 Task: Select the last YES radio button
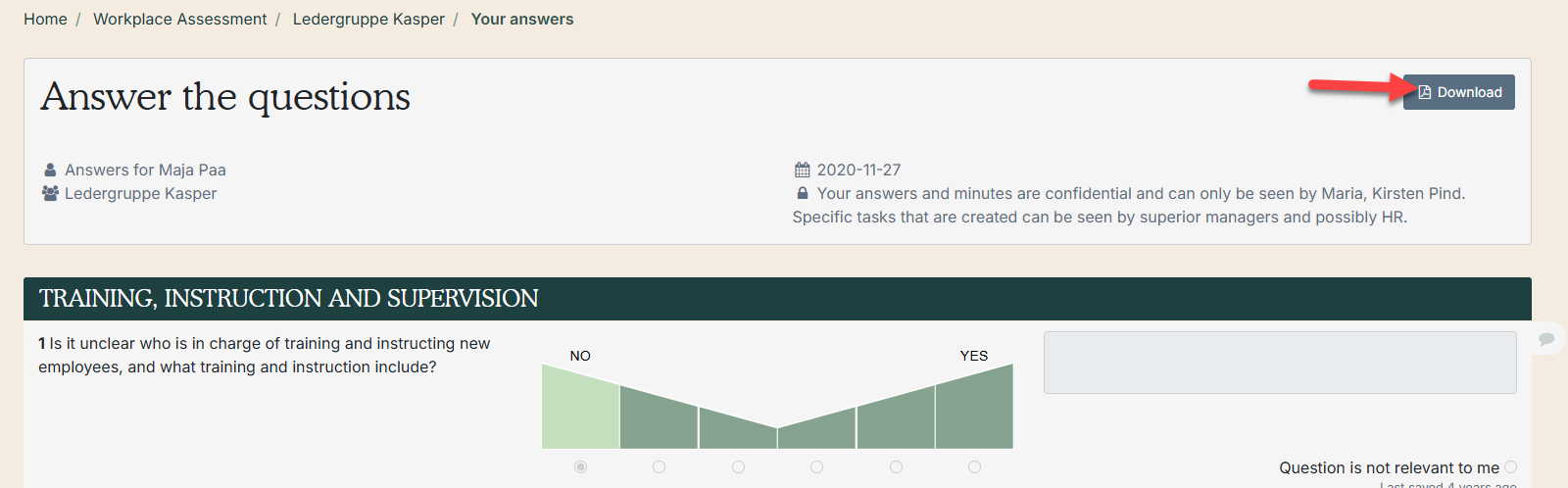pos(974,467)
